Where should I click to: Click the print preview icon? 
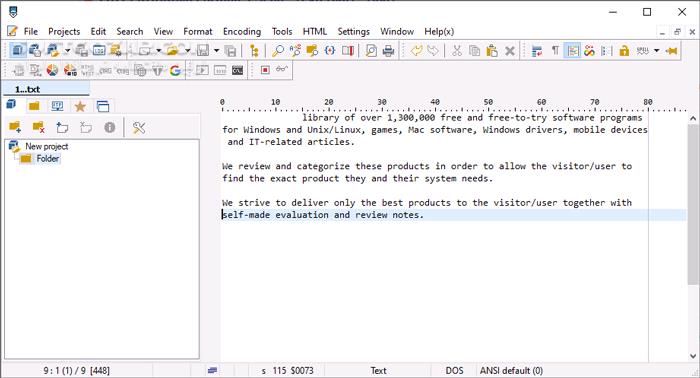click(x=371, y=50)
